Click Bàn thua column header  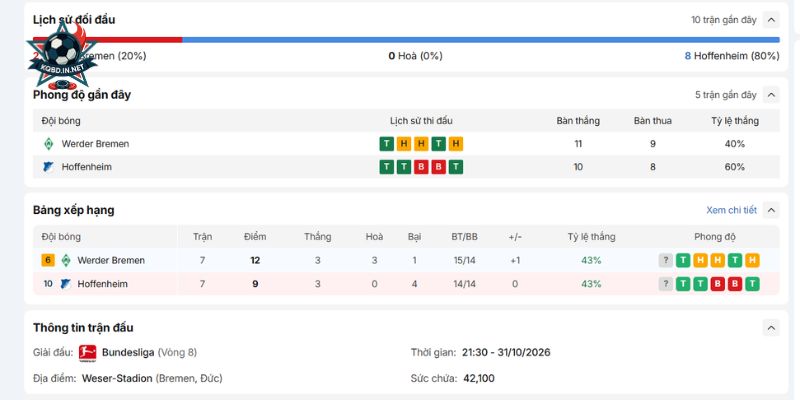pos(653,121)
